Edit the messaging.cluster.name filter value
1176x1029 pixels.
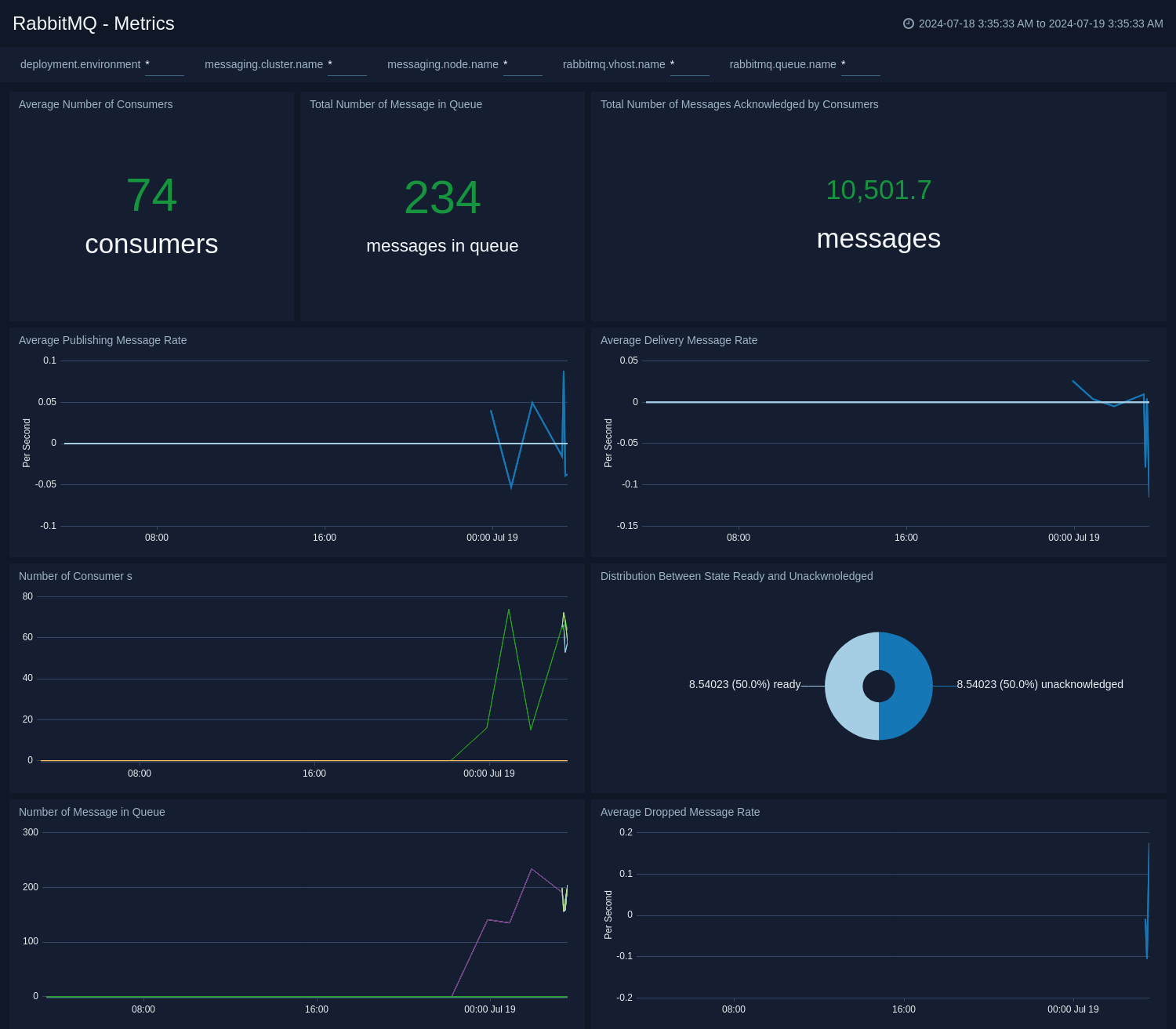347,65
